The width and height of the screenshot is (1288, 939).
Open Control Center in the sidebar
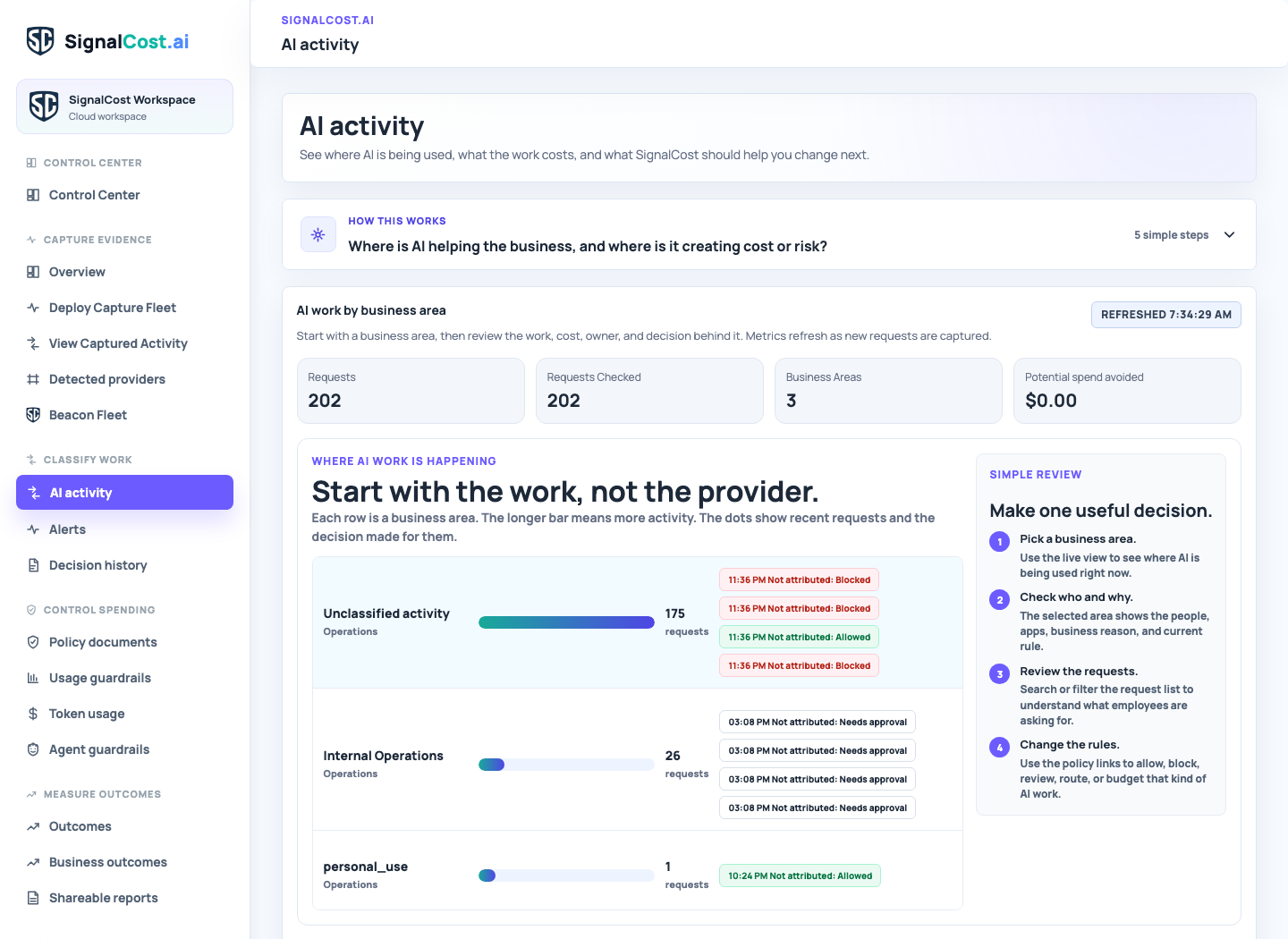coord(124,195)
